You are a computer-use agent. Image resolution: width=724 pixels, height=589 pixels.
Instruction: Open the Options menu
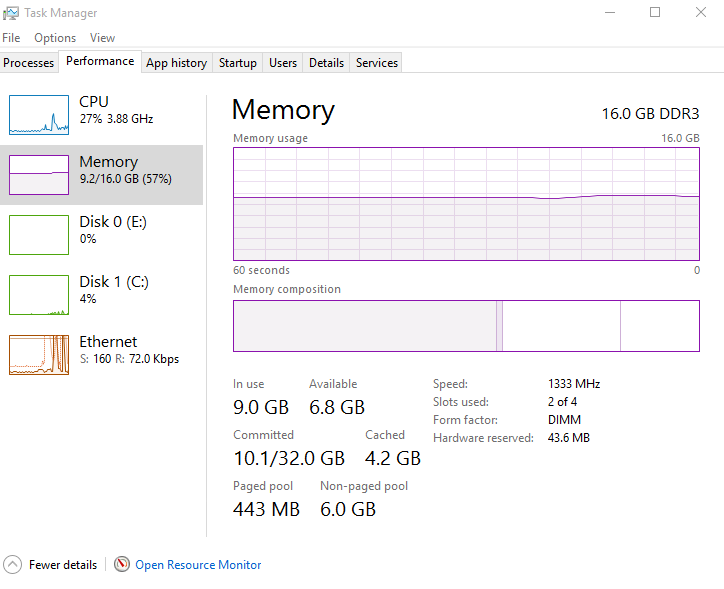coord(55,38)
